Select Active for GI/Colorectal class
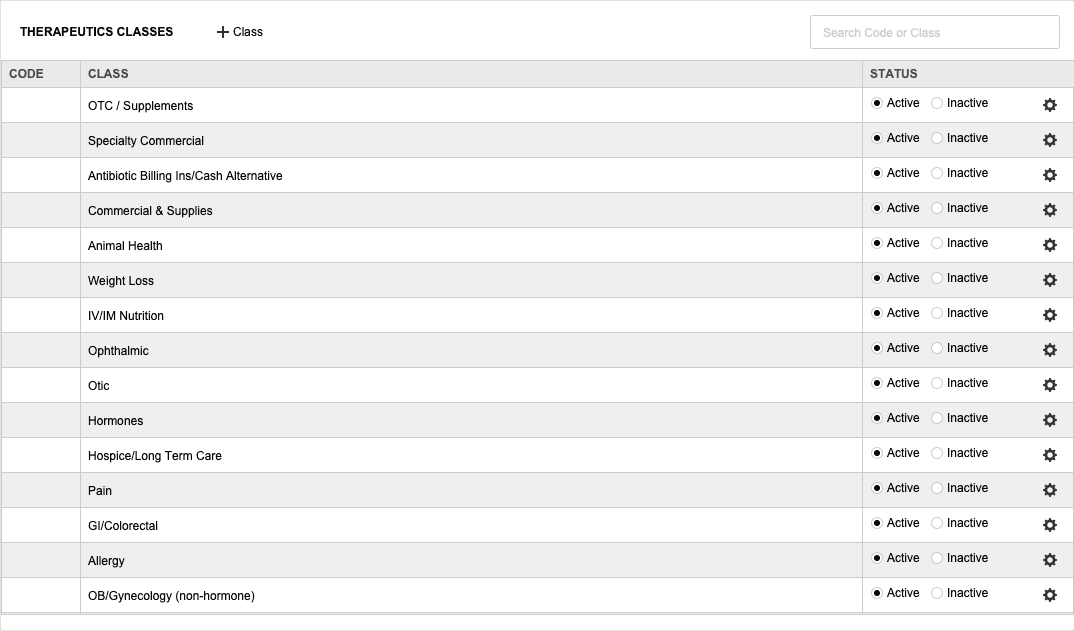The width and height of the screenshot is (1074, 631). 877,523
